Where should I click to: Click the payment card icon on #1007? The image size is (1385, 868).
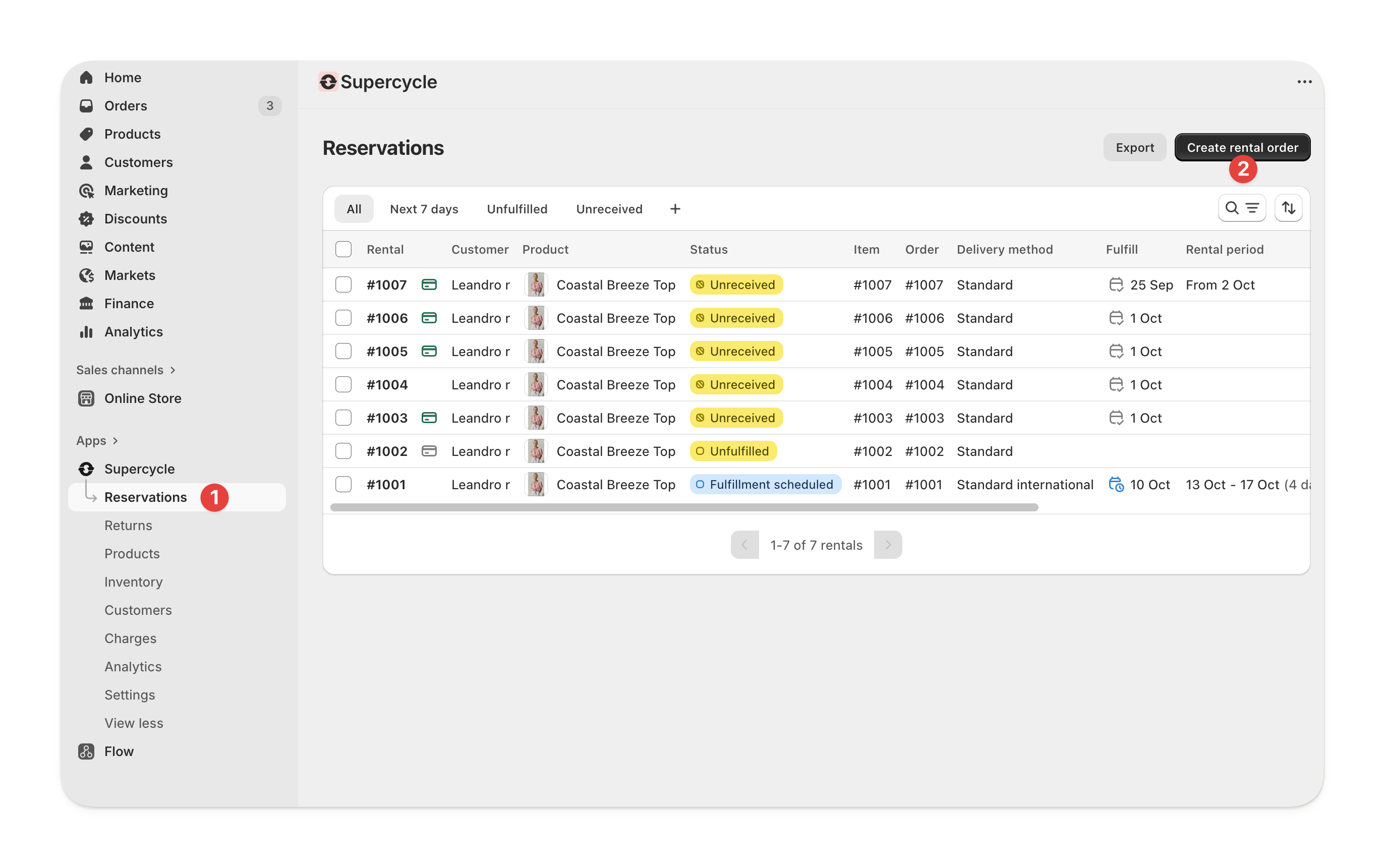click(x=429, y=285)
